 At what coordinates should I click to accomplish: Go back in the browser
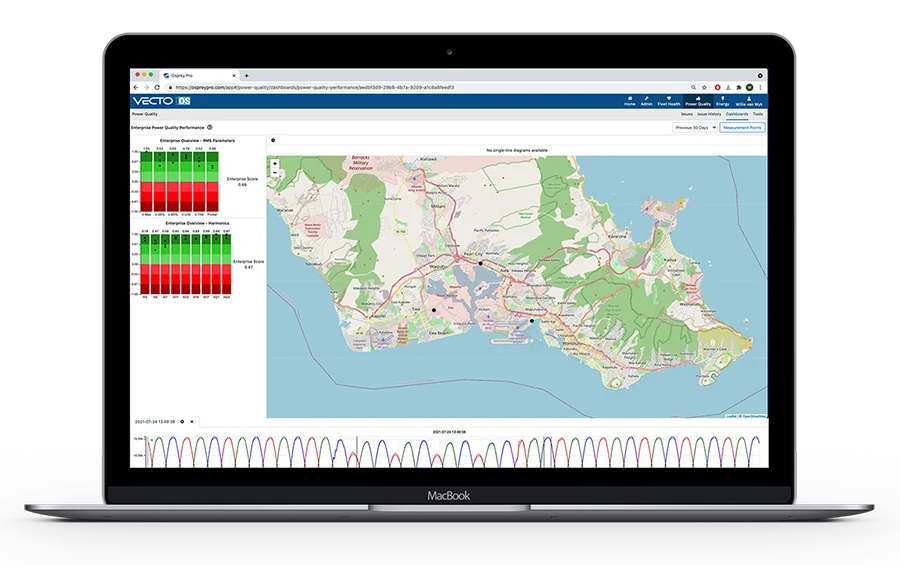click(x=136, y=87)
